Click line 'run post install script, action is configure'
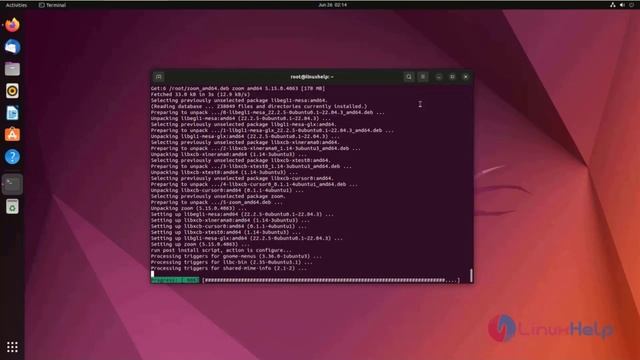This screenshot has height=360, width=640. coord(221,250)
